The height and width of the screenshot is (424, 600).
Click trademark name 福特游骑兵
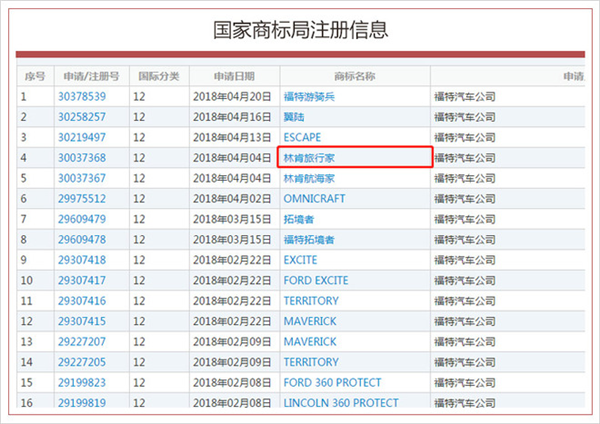[x=309, y=96]
